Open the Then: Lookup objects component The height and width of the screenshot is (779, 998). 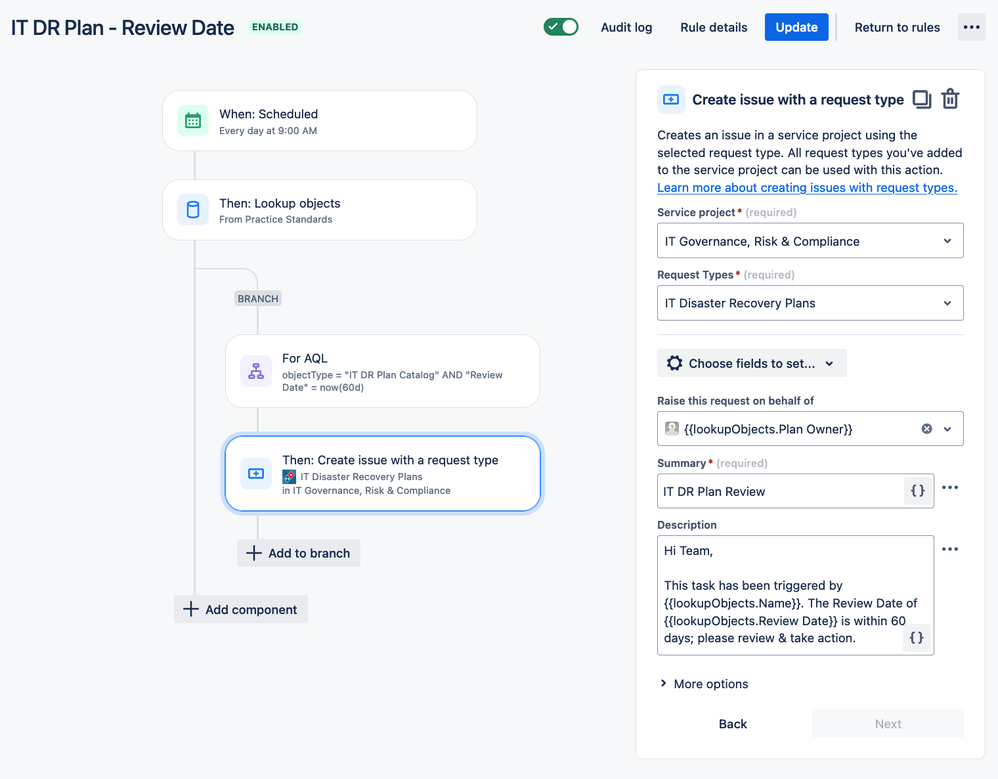[x=320, y=209]
